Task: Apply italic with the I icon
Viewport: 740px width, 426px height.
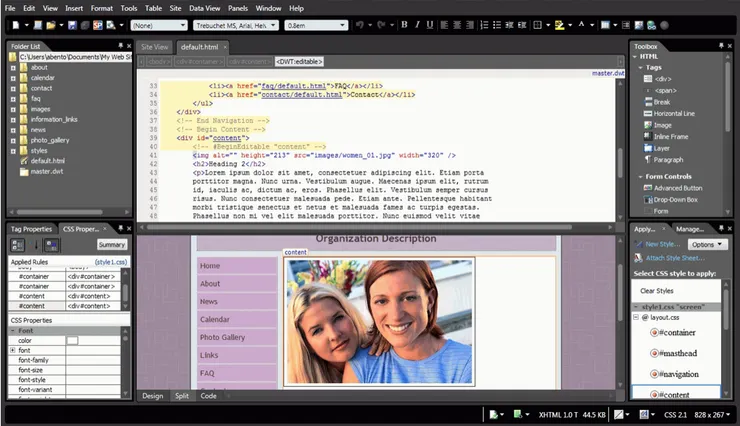Action: click(417, 25)
